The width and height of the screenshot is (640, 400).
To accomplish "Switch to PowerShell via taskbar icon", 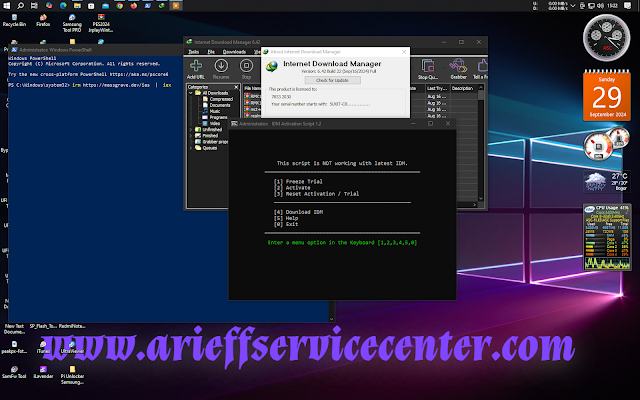I will [x=148, y=6].
